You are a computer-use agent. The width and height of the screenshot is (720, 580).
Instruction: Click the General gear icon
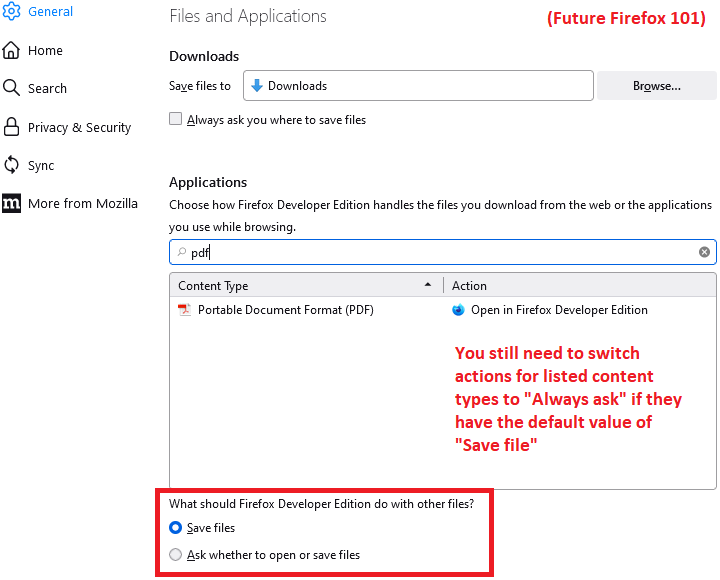(12, 12)
